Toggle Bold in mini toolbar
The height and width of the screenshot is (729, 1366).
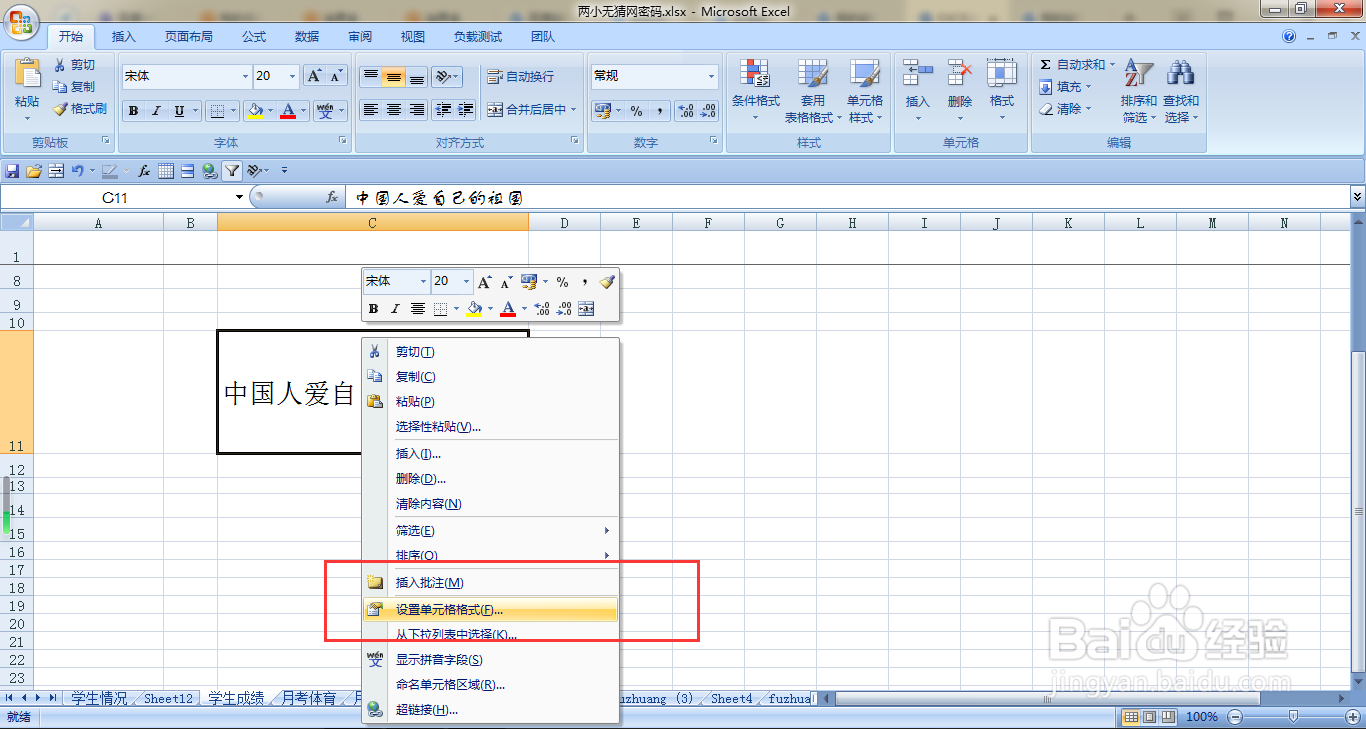tap(373, 309)
